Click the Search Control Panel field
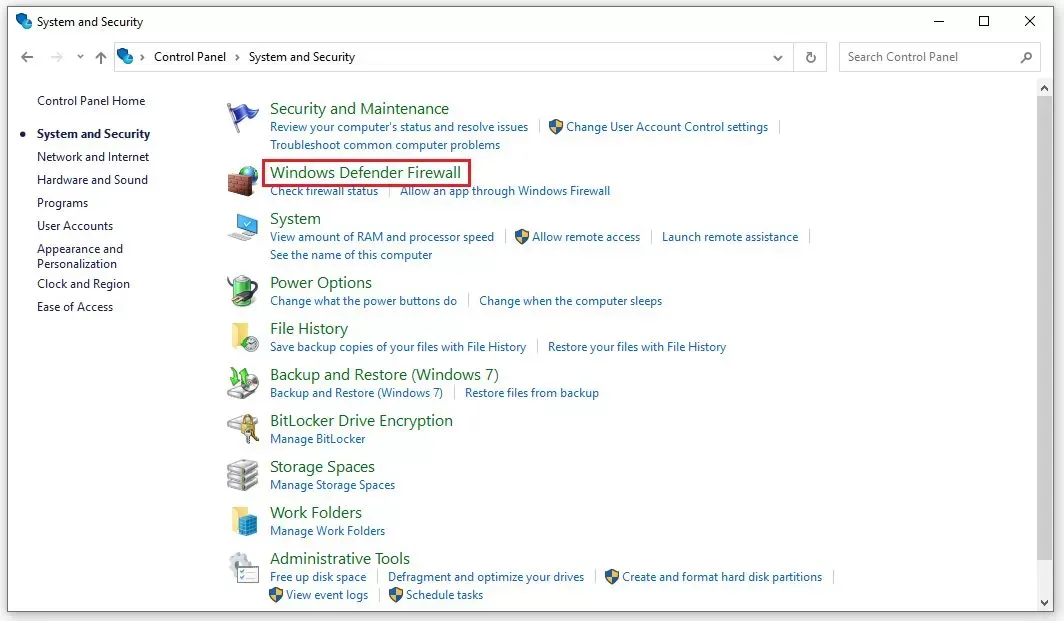 pos(930,58)
